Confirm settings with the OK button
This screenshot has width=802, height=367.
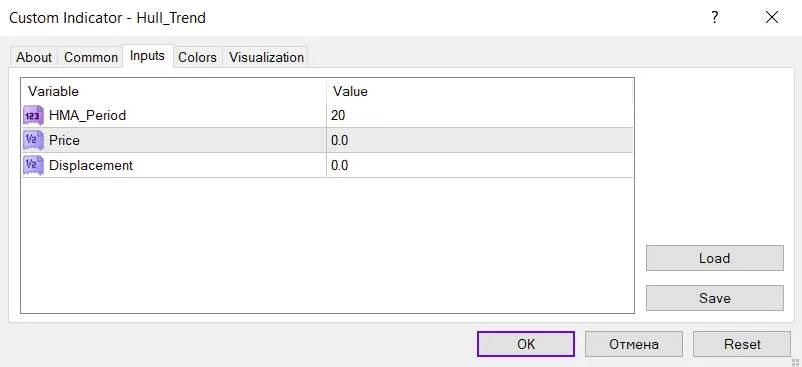[526, 344]
